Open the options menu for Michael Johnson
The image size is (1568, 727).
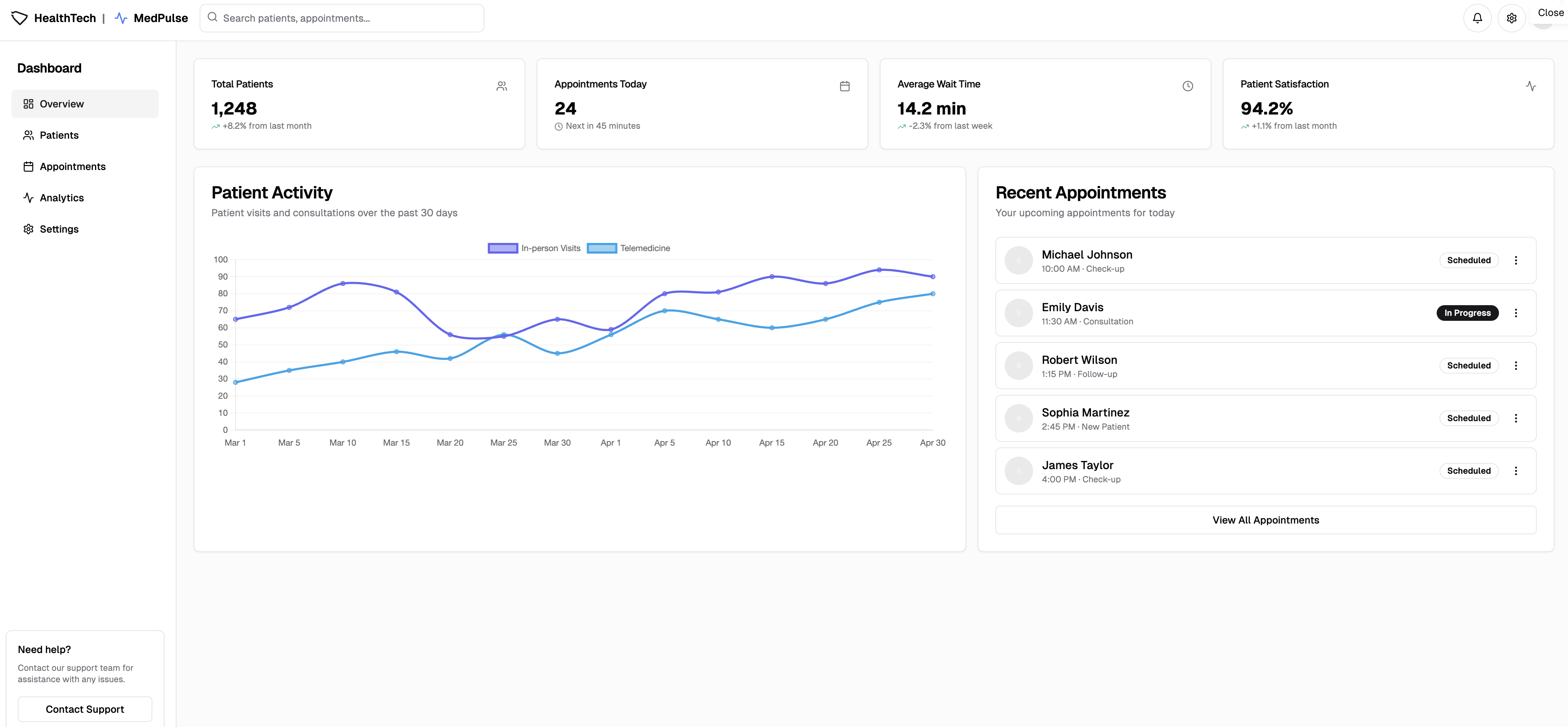pyautogui.click(x=1515, y=260)
